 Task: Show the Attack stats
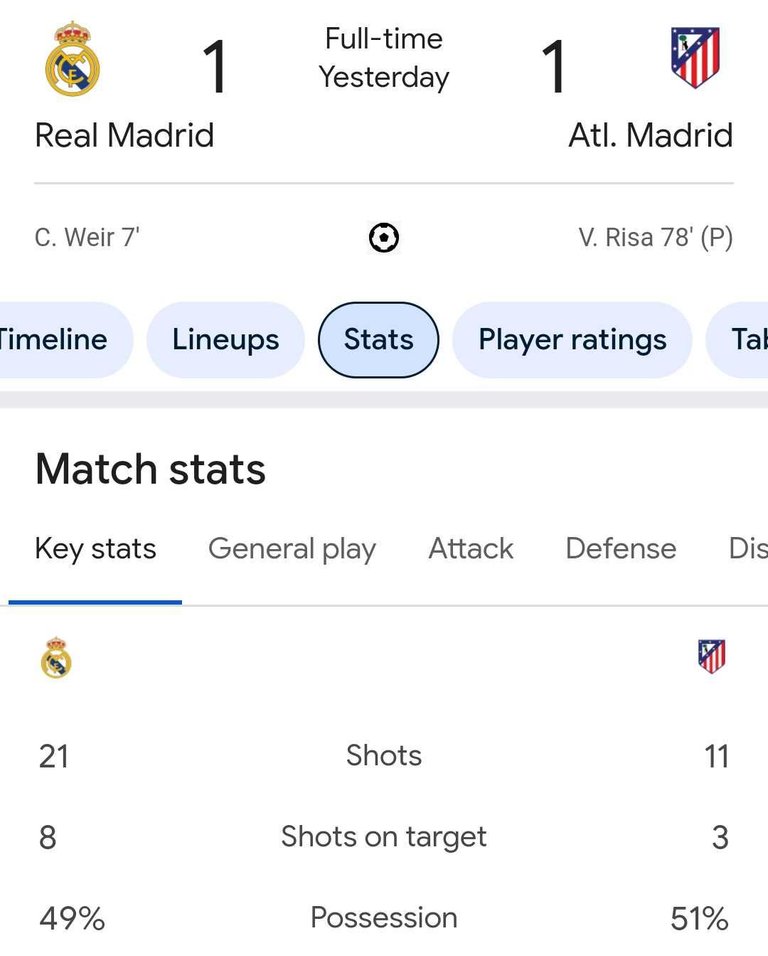pyautogui.click(x=471, y=549)
